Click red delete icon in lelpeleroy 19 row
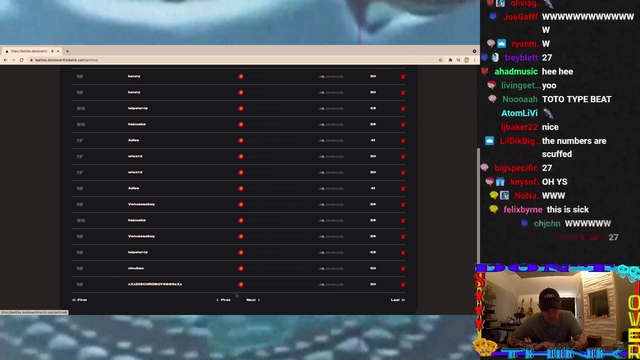This screenshot has height=360, width=640. [x=403, y=253]
